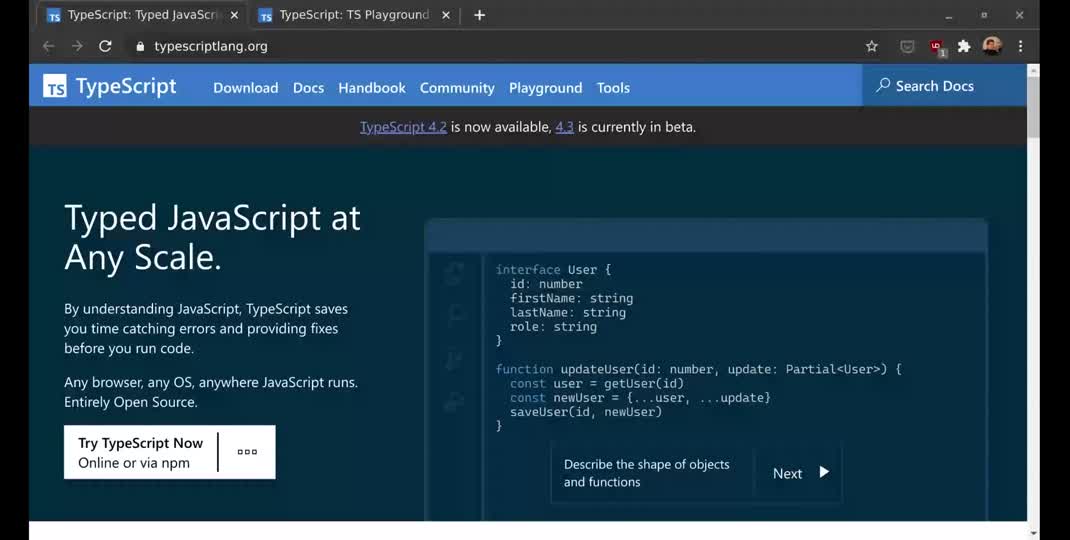The height and width of the screenshot is (540, 1070).
Task: Open the Pocket extension icon
Action: [907, 46]
